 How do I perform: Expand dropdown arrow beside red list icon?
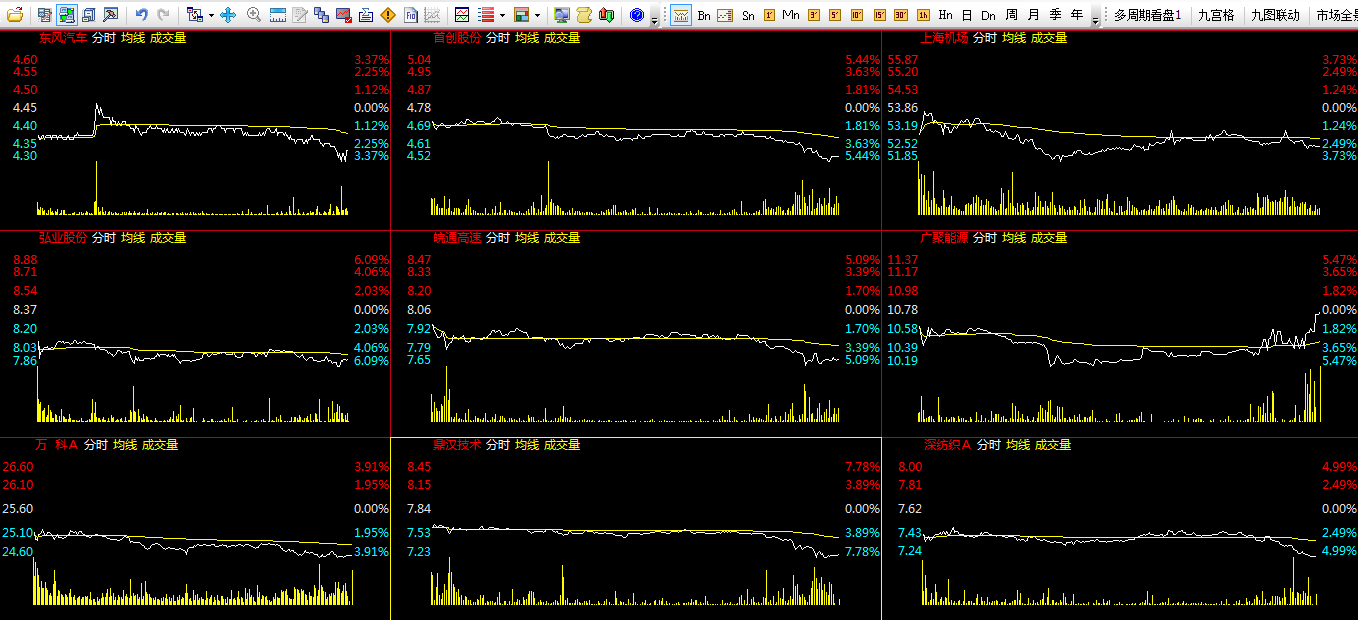pos(502,16)
